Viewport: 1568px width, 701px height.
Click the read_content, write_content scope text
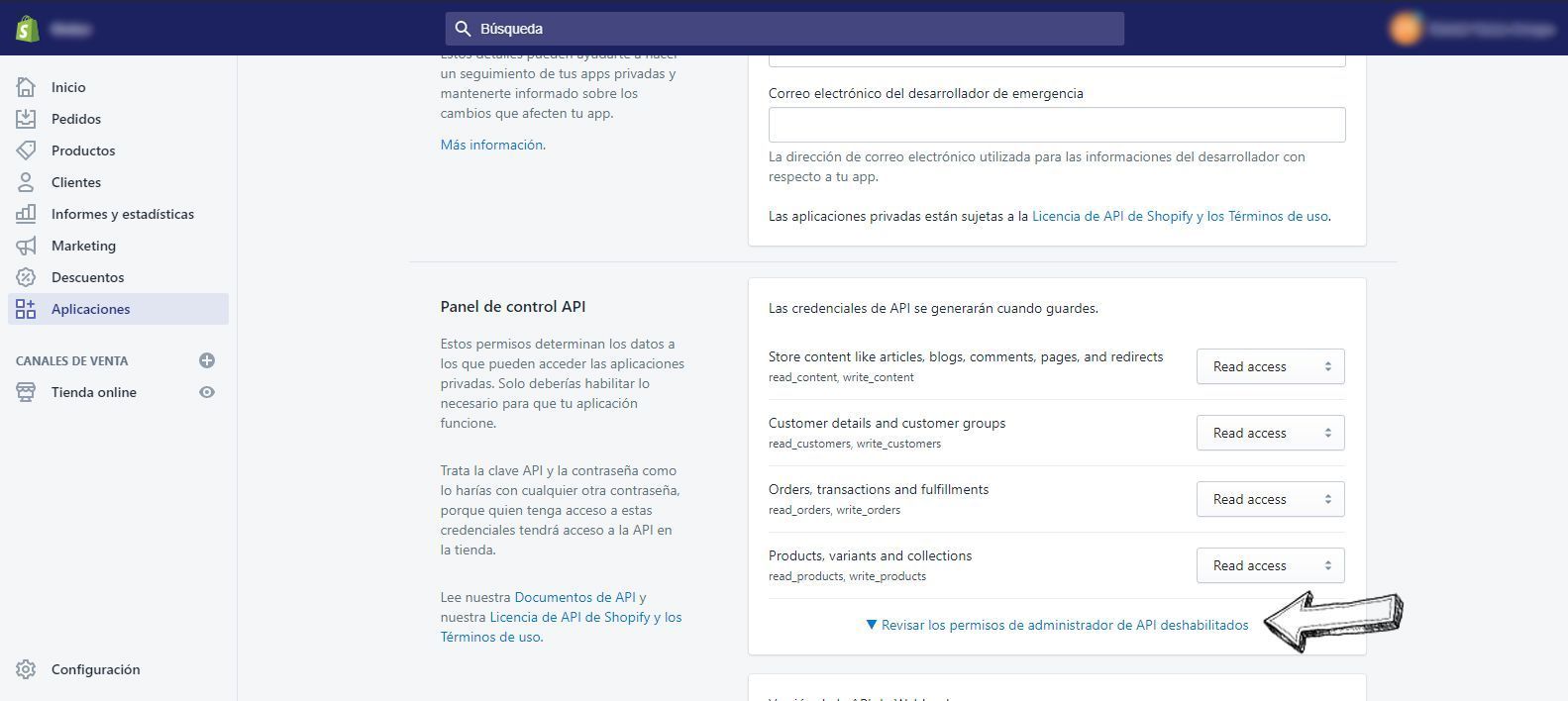[841, 377]
